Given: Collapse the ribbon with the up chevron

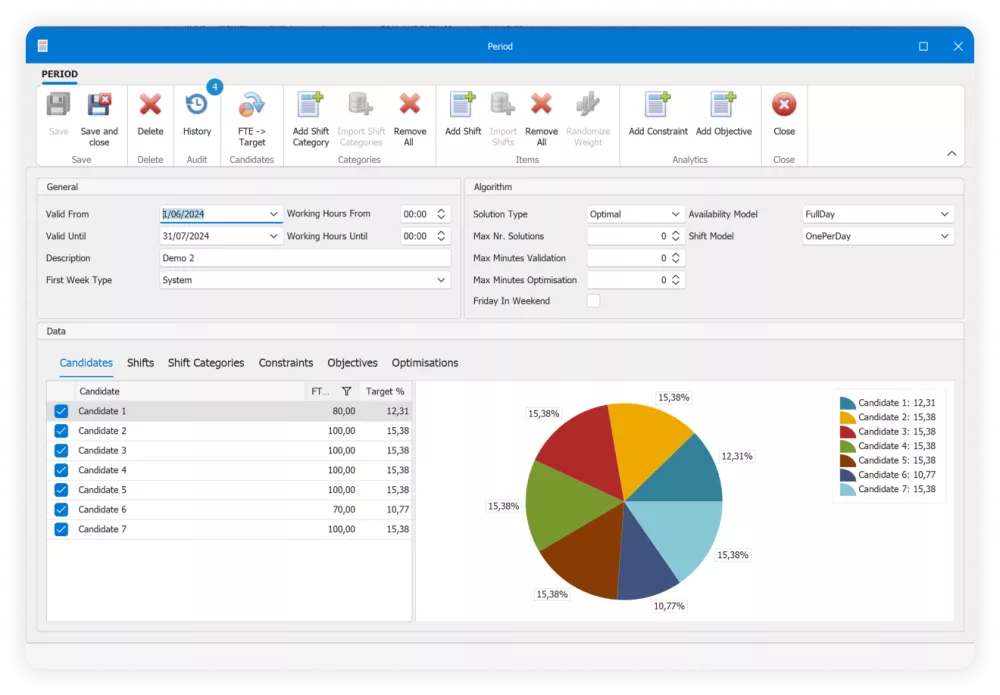Looking at the screenshot, I should pyautogui.click(x=952, y=154).
